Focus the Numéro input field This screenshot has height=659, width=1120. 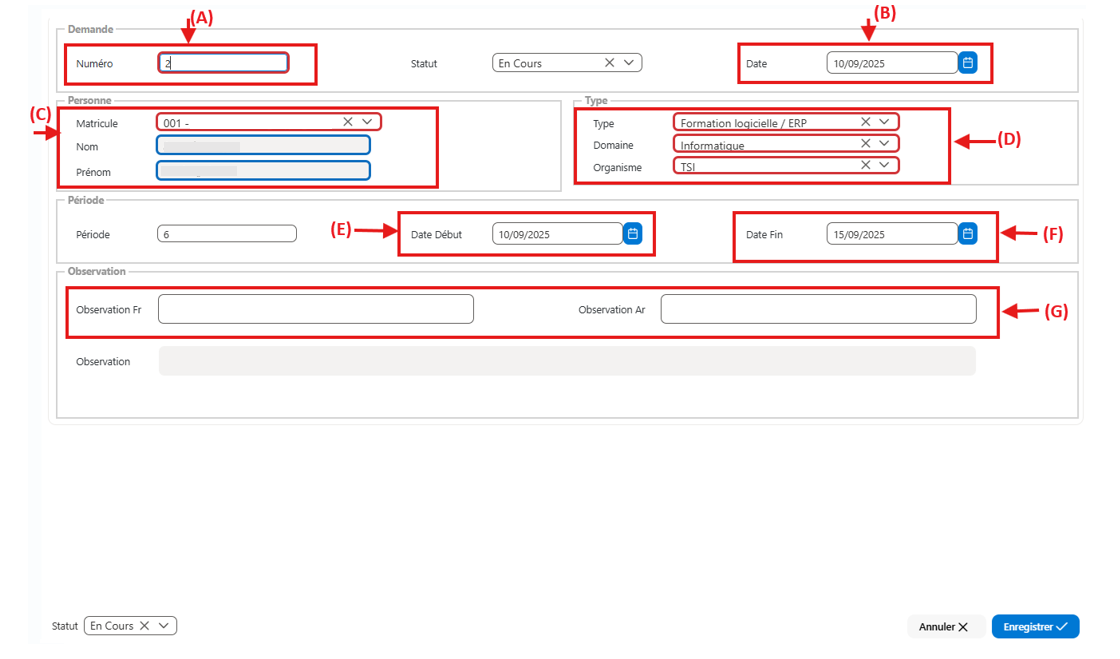pos(224,63)
